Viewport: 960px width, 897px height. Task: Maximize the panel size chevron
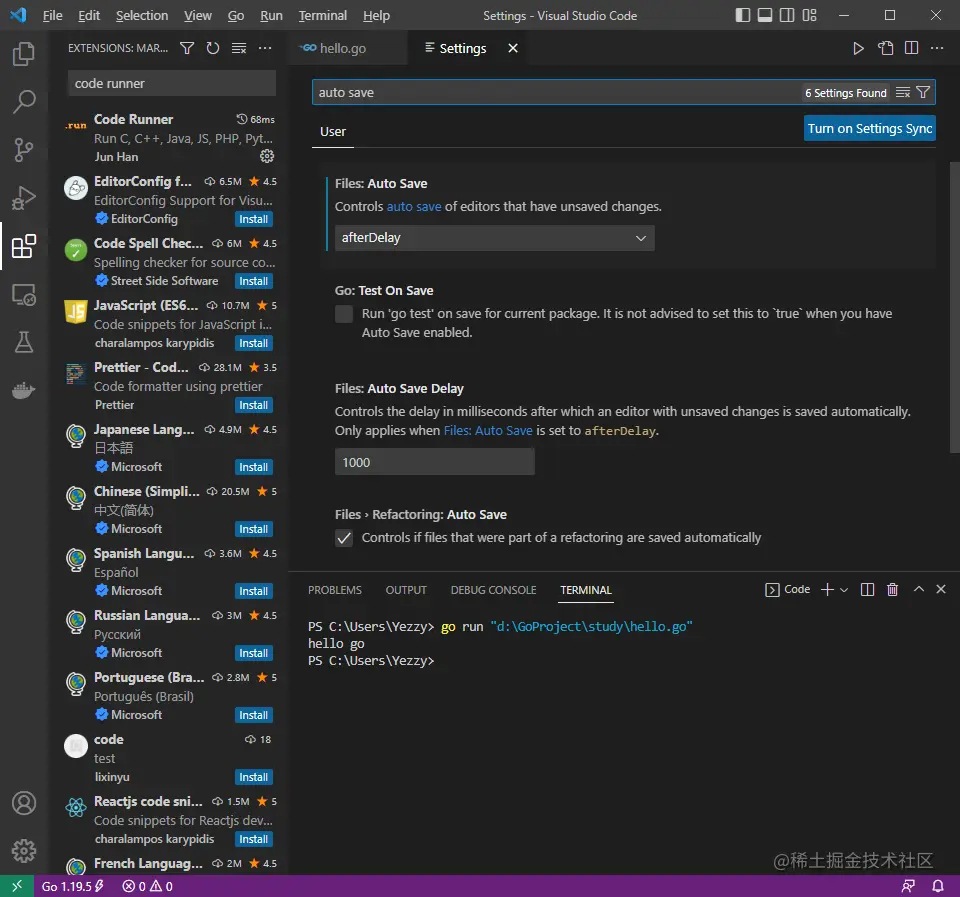click(918, 589)
